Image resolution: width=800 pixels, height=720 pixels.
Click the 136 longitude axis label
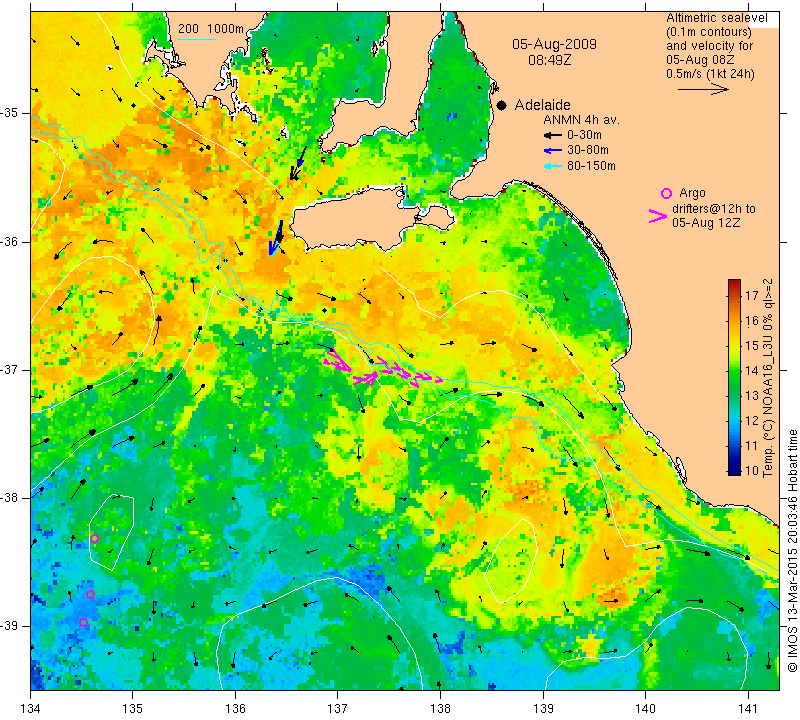[x=235, y=708]
